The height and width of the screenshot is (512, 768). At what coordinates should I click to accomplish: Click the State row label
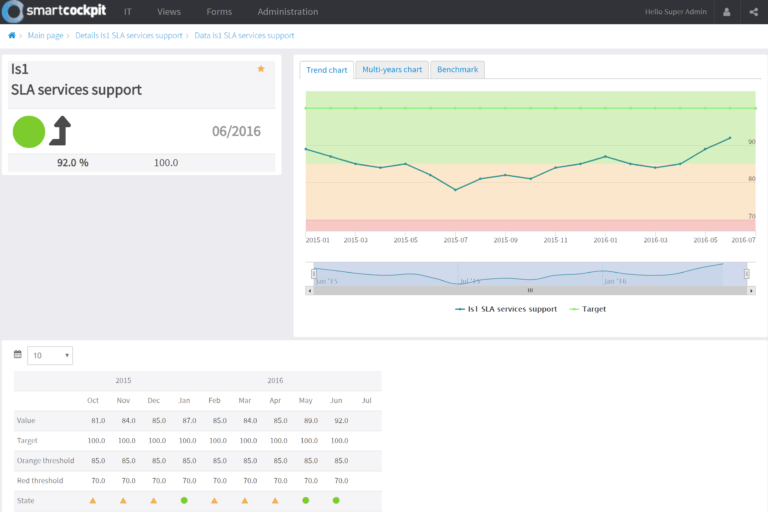click(x=25, y=501)
